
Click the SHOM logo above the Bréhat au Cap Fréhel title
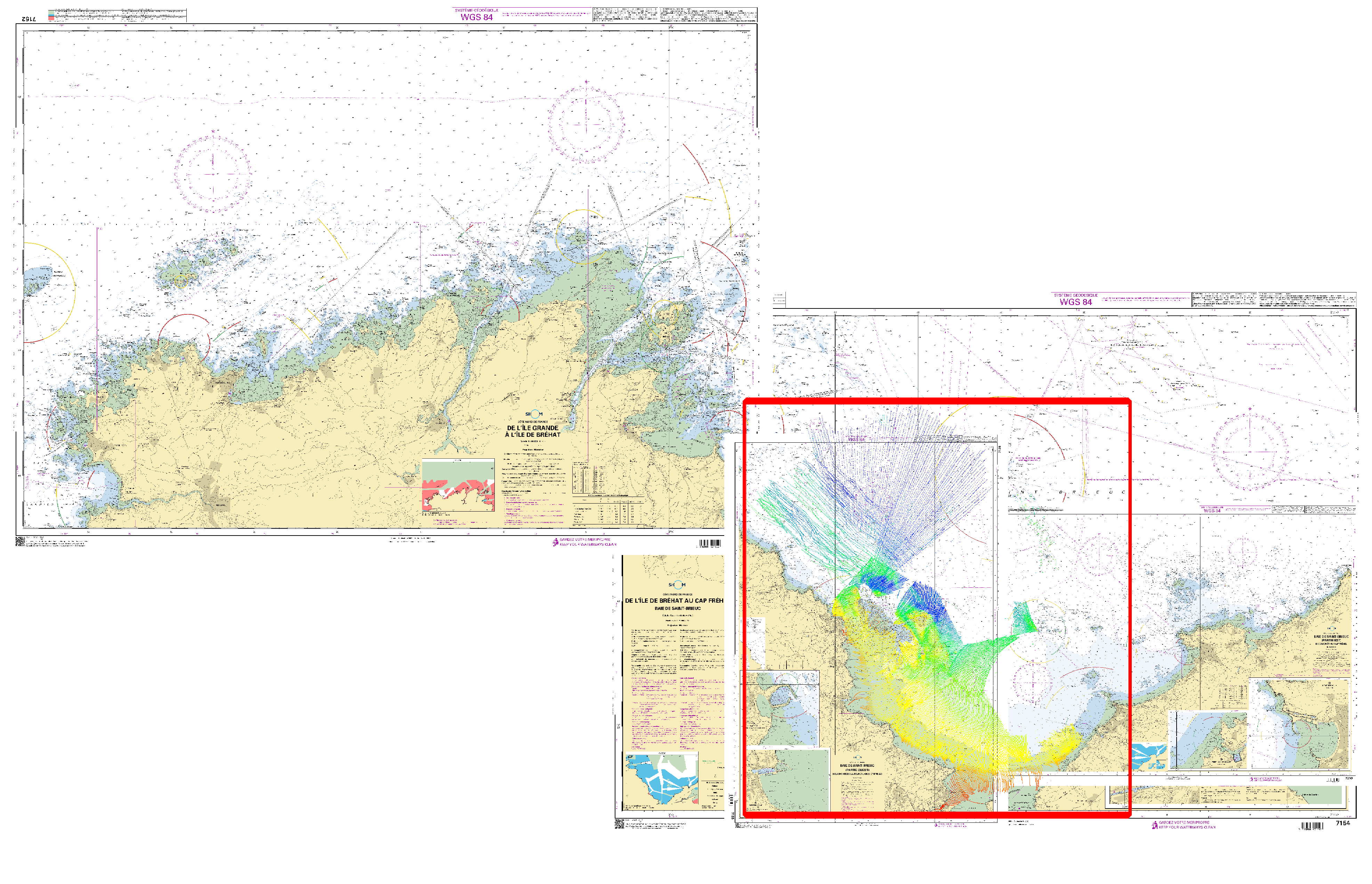(677, 585)
